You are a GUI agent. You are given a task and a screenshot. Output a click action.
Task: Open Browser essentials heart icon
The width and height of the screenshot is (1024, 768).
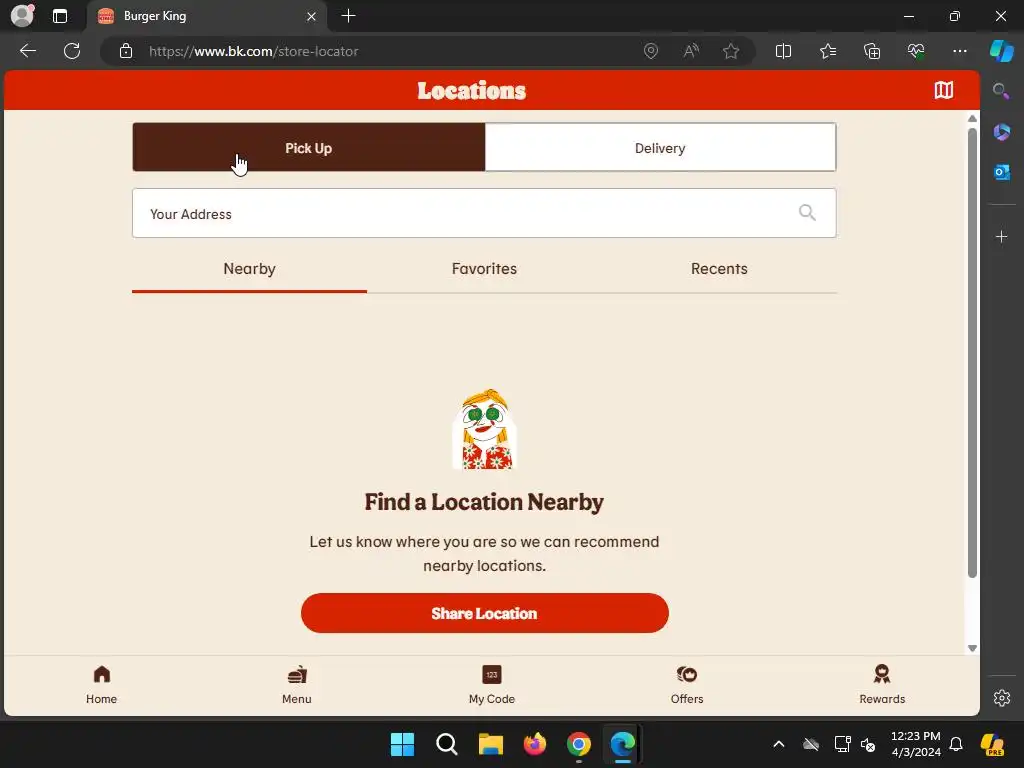click(916, 51)
